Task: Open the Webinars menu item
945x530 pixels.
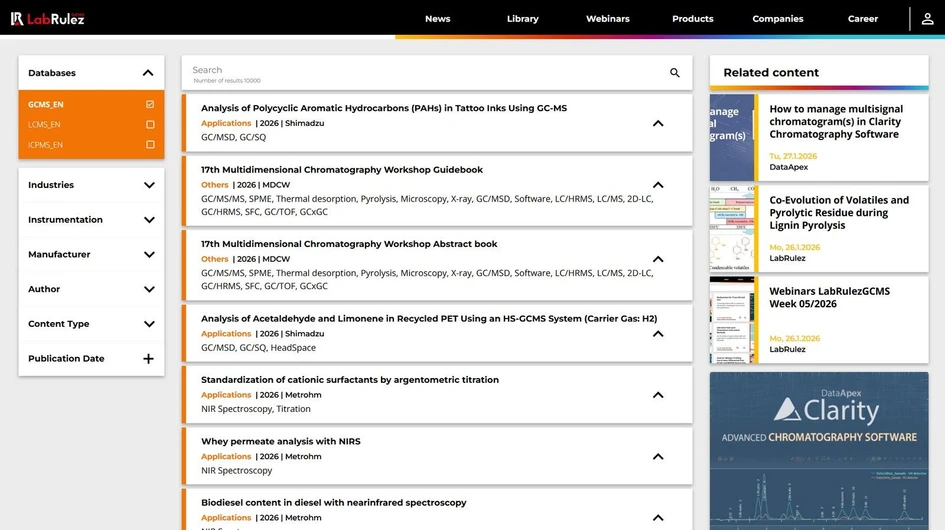Action: tap(607, 19)
